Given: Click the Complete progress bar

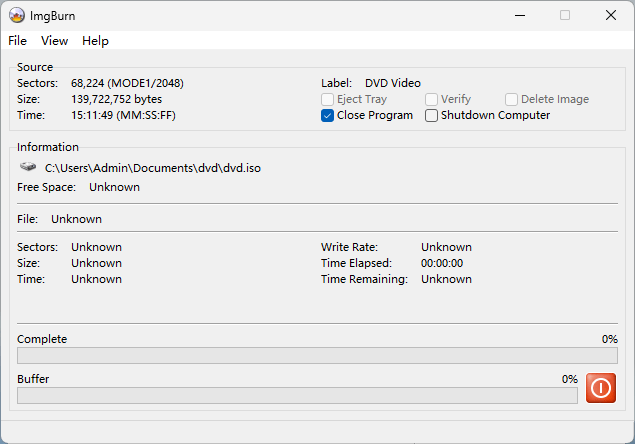Looking at the screenshot, I should [317, 356].
